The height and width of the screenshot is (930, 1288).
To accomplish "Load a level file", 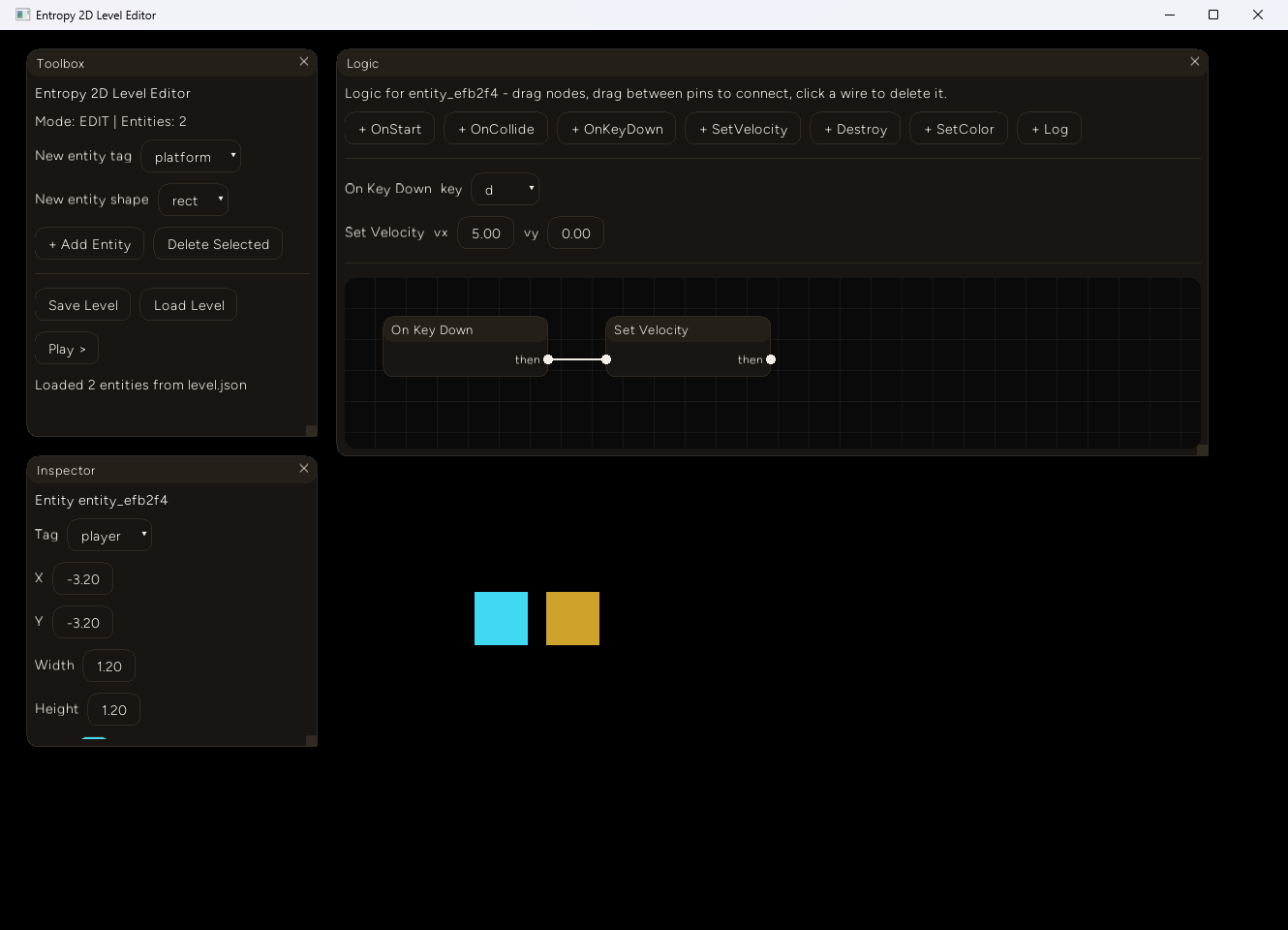I will coord(189,305).
